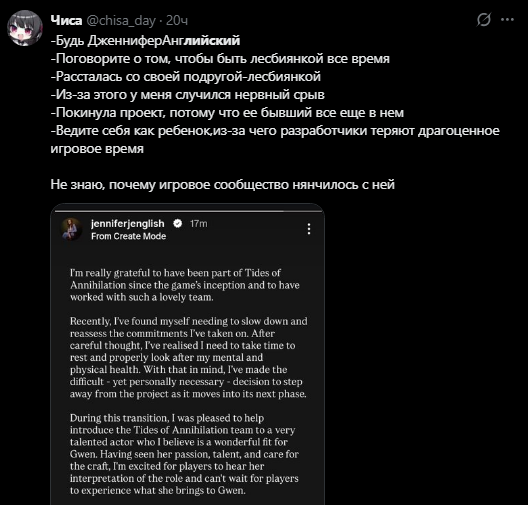Open the @chisa_day handle link
Image resolution: width=528 pixels, height=505 pixels.
pyautogui.click(x=121, y=21)
